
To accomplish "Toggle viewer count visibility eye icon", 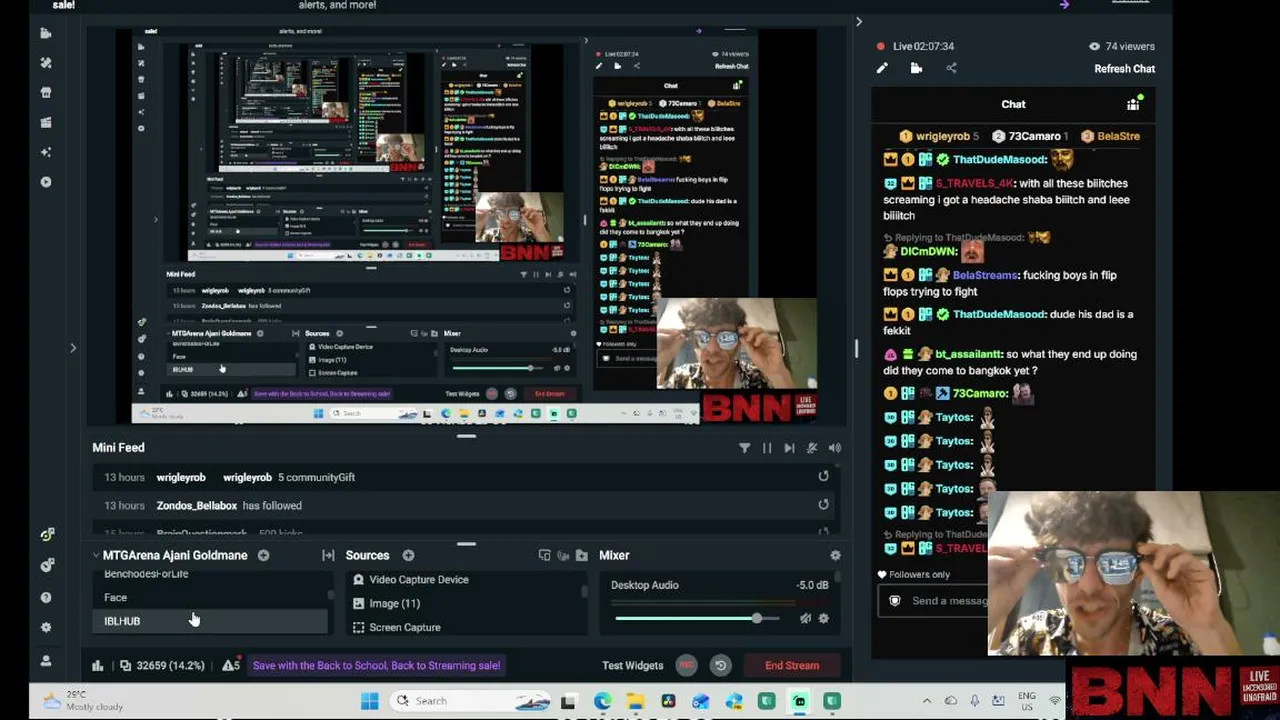I will [x=1094, y=46].
